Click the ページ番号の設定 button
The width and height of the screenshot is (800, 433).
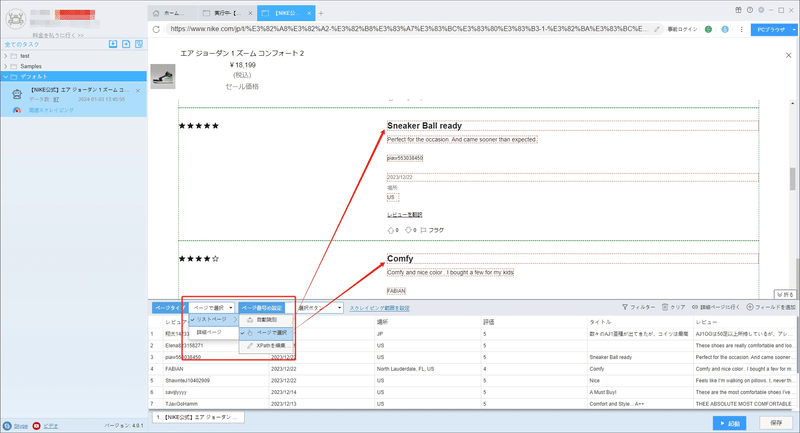tap(261, 308)
